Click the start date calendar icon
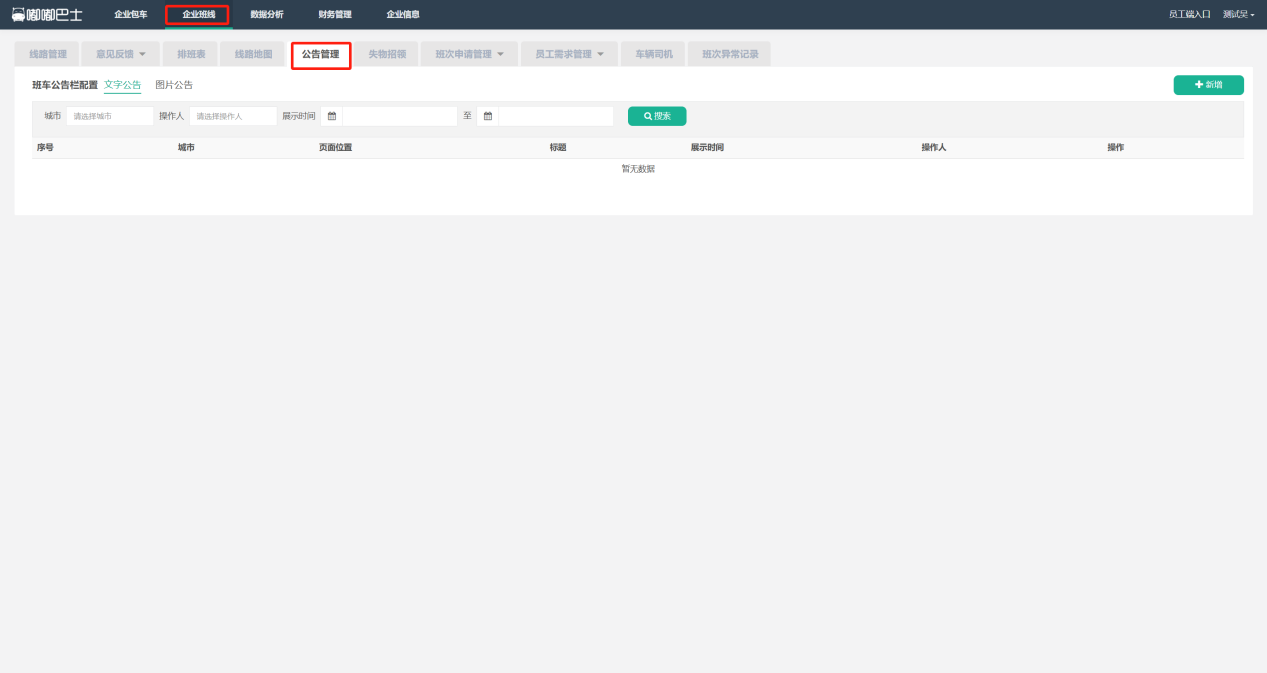Image resolution: width=1267 pixels, height=673 pixels. 332,116
